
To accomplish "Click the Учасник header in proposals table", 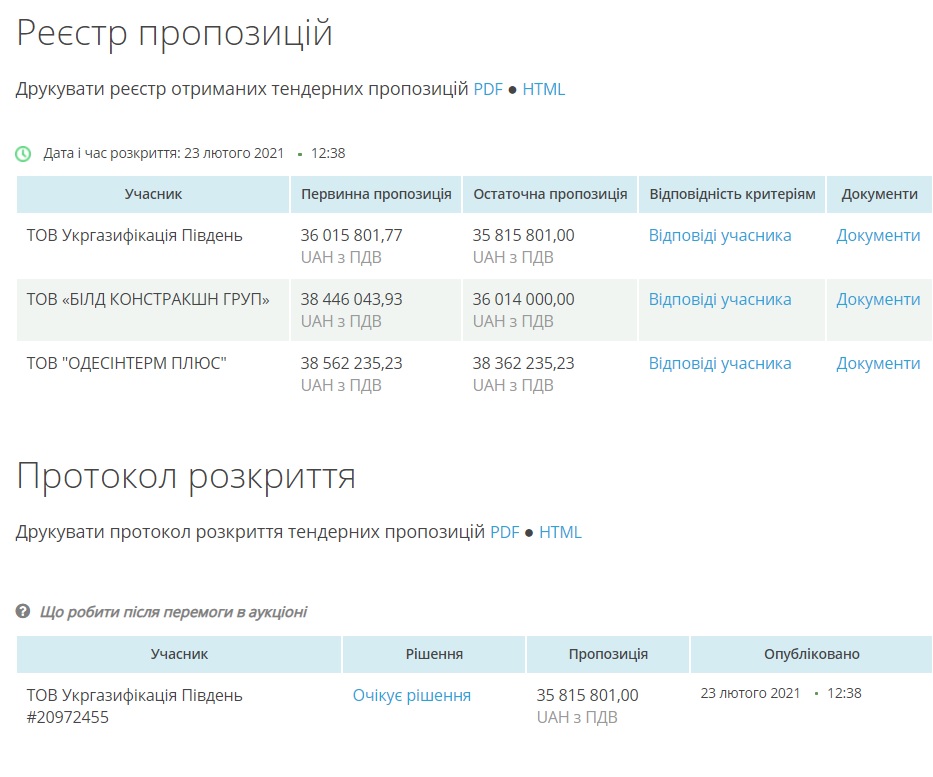I will [x=153, y=194].
